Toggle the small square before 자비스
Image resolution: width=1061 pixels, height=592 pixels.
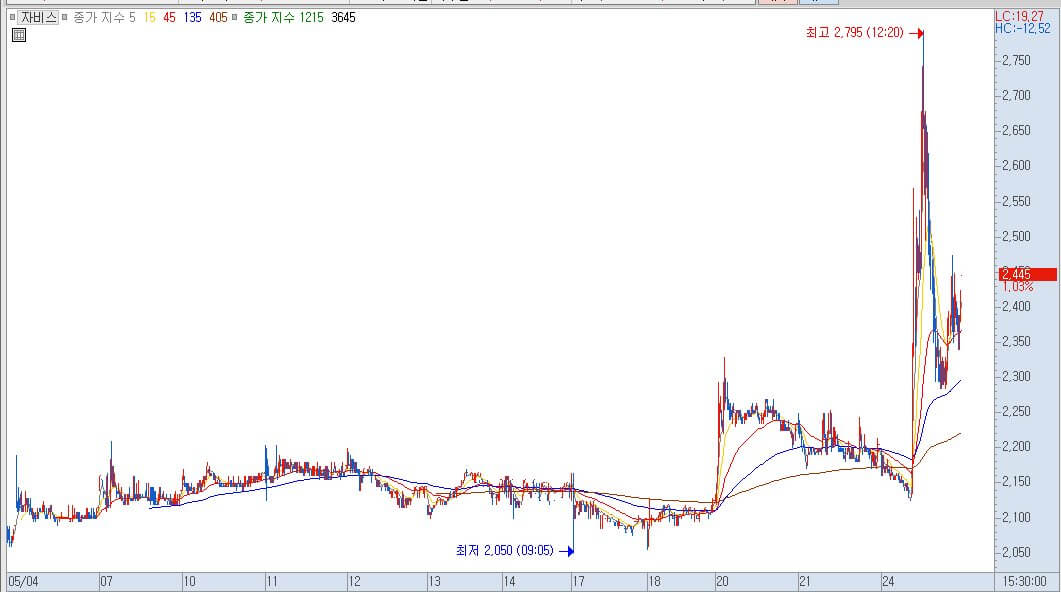12,18
